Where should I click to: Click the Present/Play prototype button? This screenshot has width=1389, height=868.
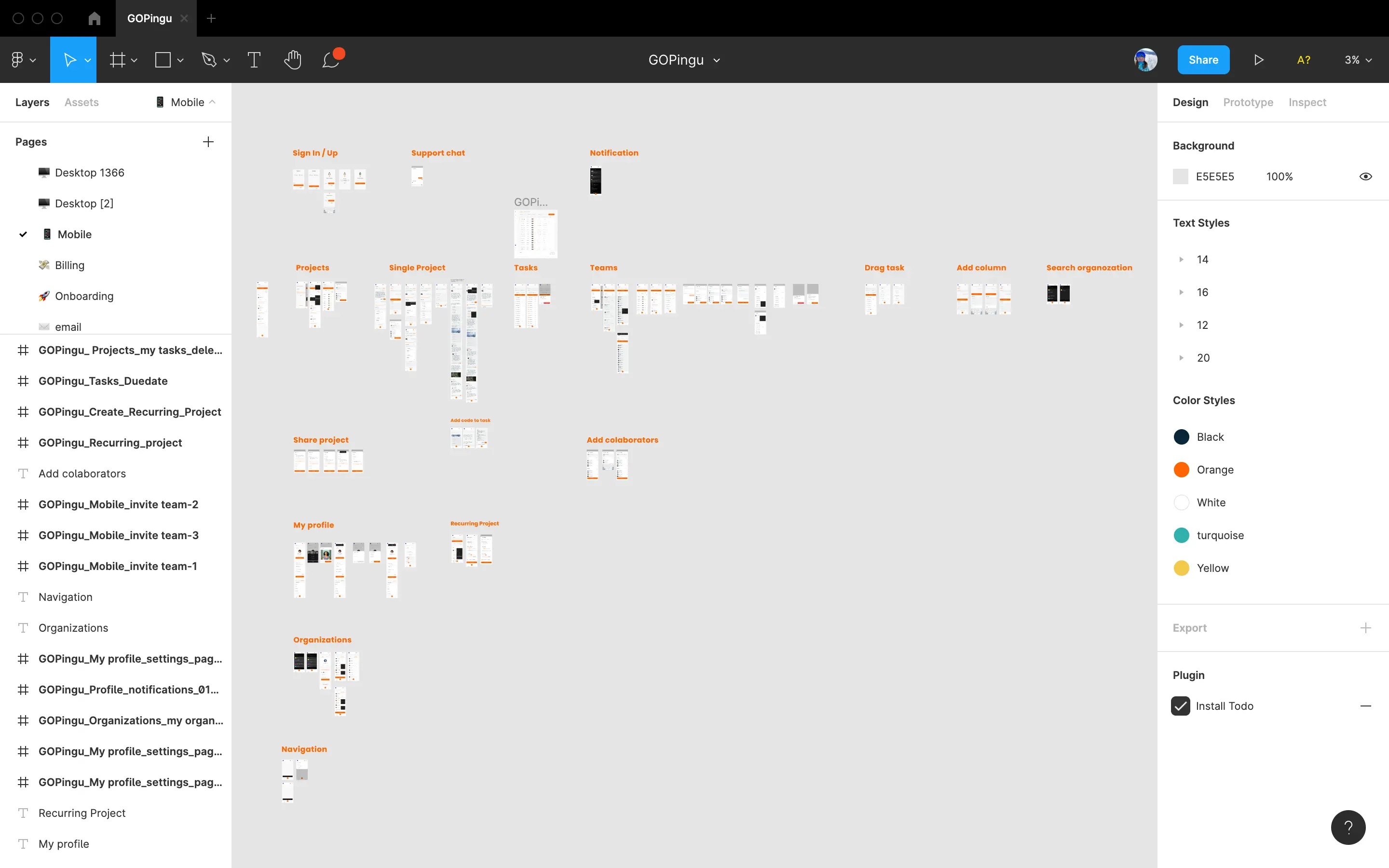pyautogui.click(x=1259, y=60)
